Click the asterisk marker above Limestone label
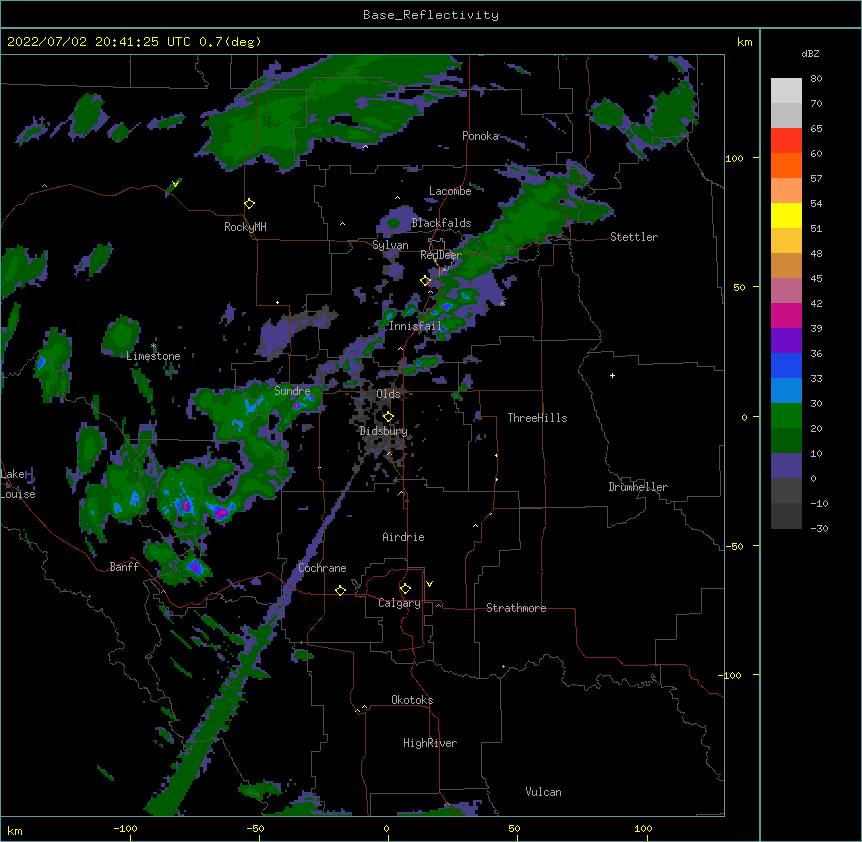The height and width of the screenshot is (842, 862). [153, 346]
